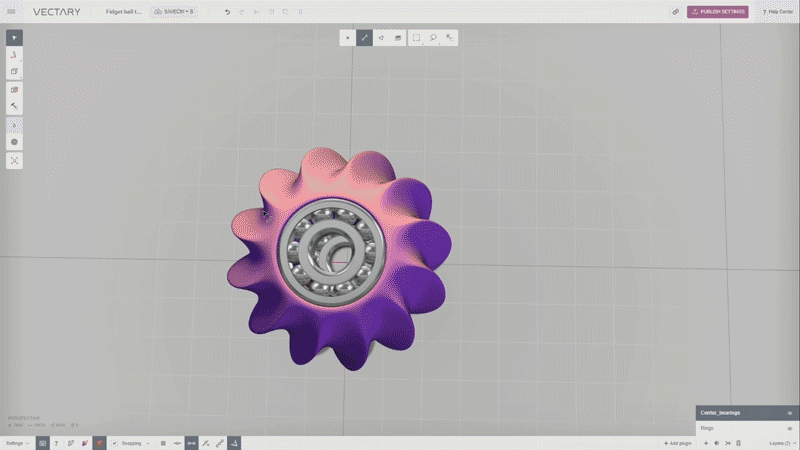Open the Snapping options arrow
The image size is (800, 450).
(x=148, y=443)
